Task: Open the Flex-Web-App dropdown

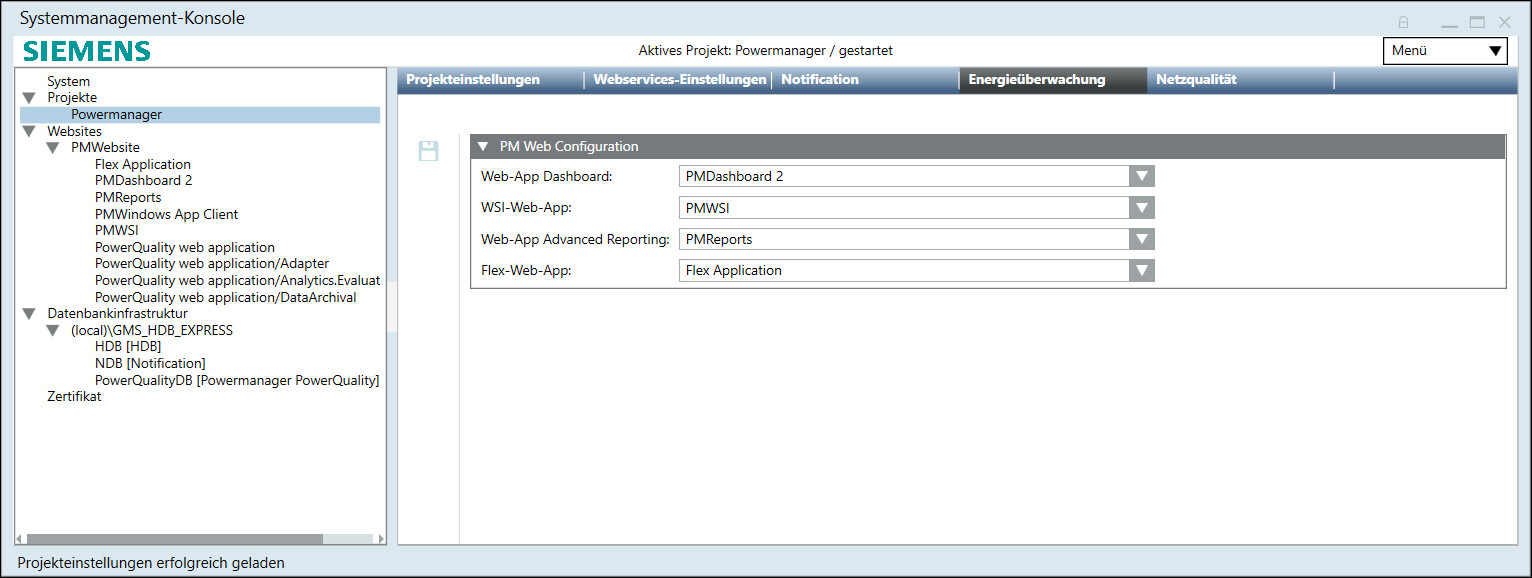Action: 1142,270
